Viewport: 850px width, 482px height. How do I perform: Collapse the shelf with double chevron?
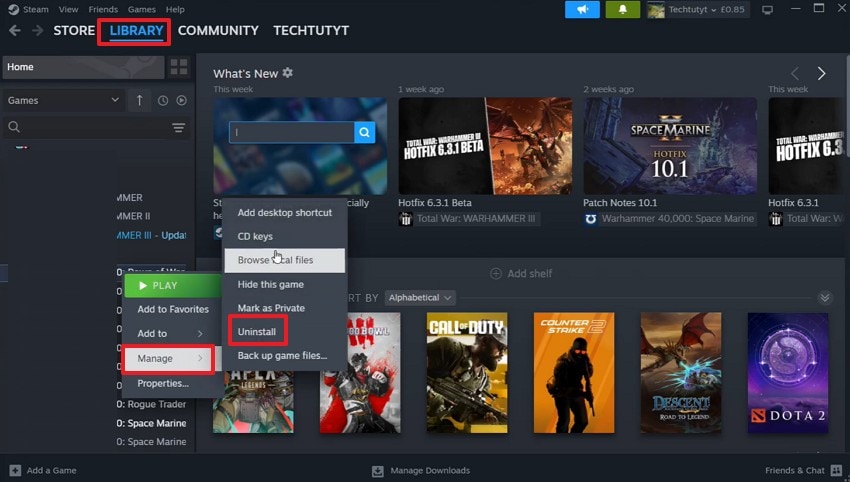pyautogui.click(x=825, y=298)
